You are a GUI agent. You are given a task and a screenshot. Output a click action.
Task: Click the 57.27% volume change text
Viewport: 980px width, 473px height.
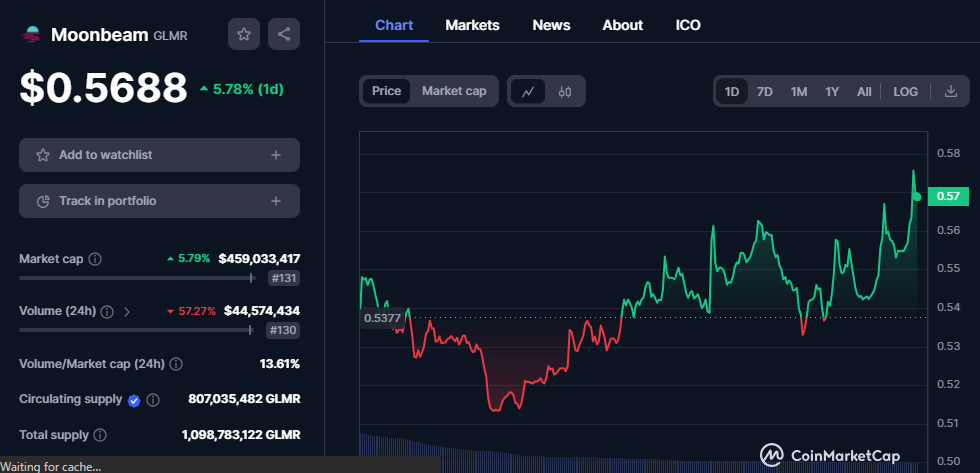click(x=192, y=311)
